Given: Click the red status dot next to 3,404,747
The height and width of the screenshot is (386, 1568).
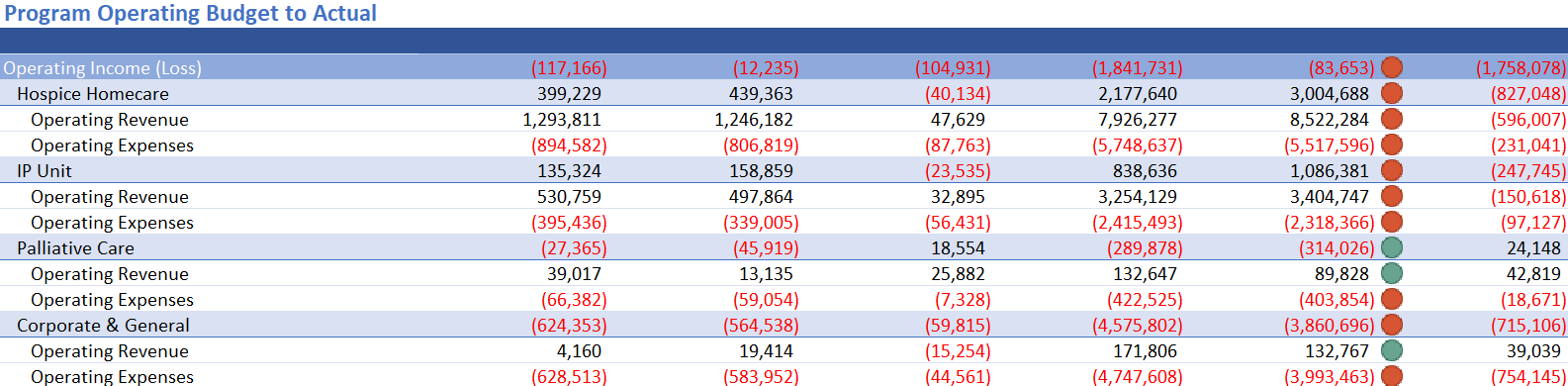Looking at the screenshot, I should (1392, 196).
